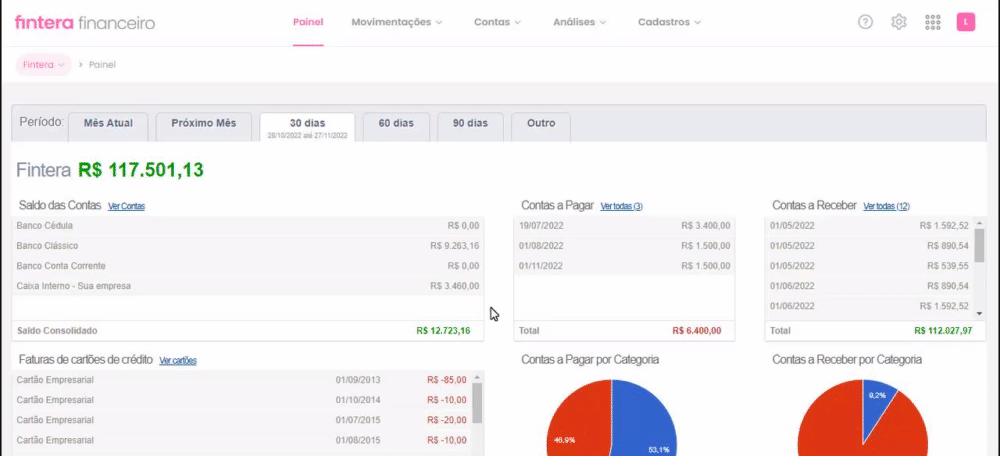Select the Outro period tab
The width and height of the screenshot is (1000, 456).
coord(541,127)
